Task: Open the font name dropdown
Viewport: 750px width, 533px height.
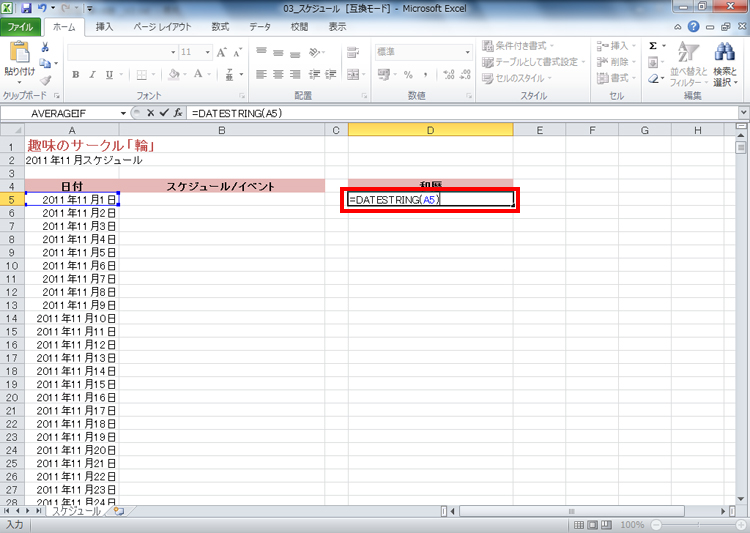Action: point(173,52)
